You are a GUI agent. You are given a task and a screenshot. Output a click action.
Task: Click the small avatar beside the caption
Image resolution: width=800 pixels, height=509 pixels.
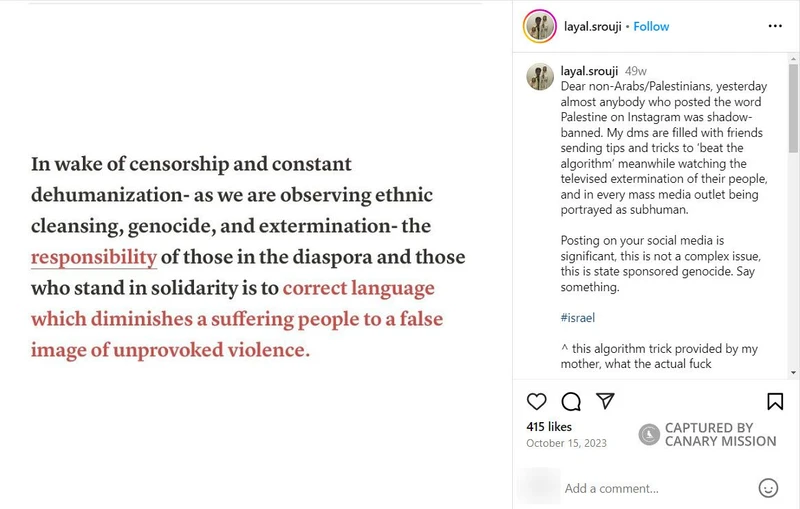point(540,77)
